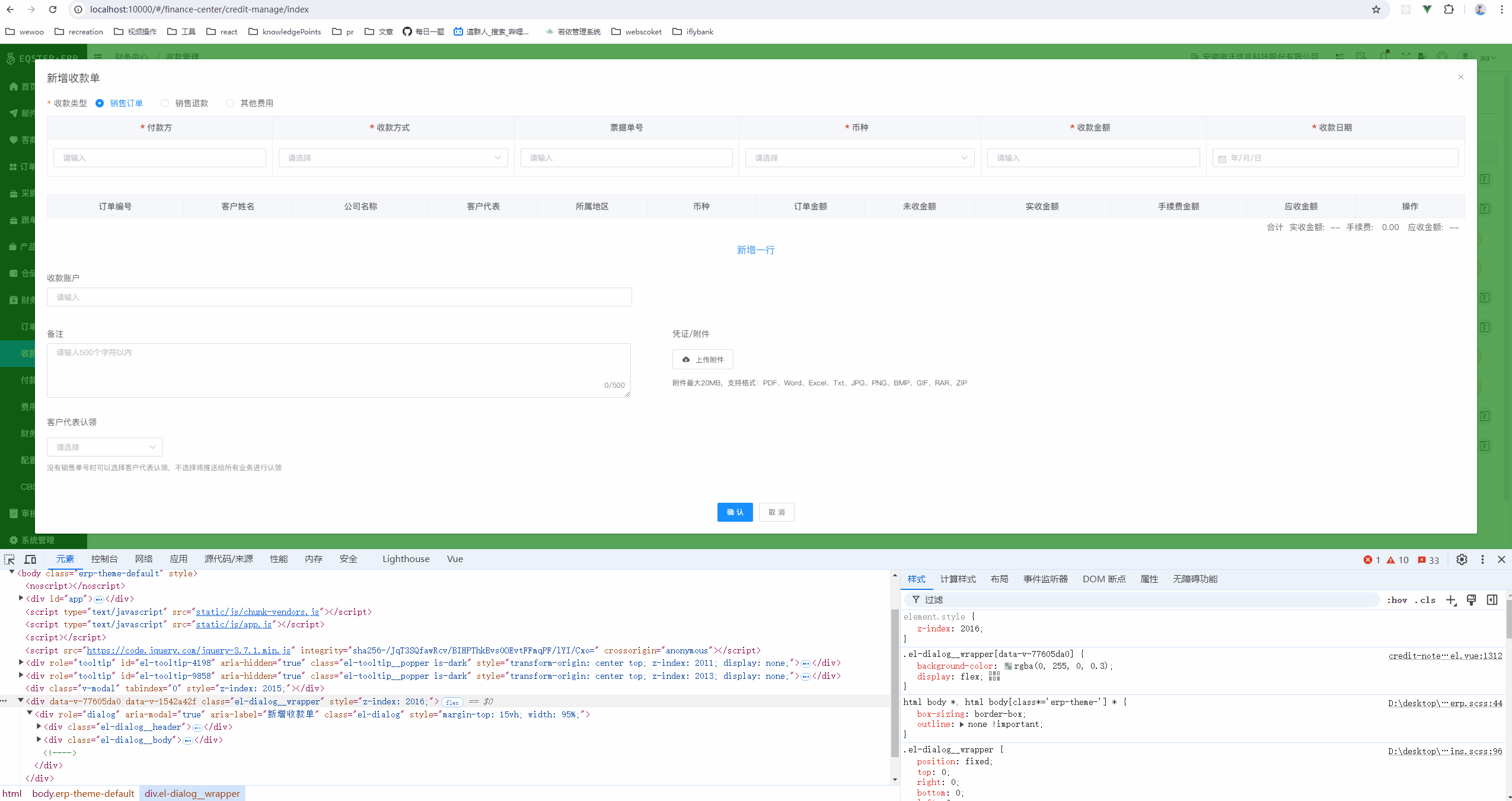Viewport: 1512px width, 801px height.
Task: Click the 备注 textarea
Action: tap(339, 371)
